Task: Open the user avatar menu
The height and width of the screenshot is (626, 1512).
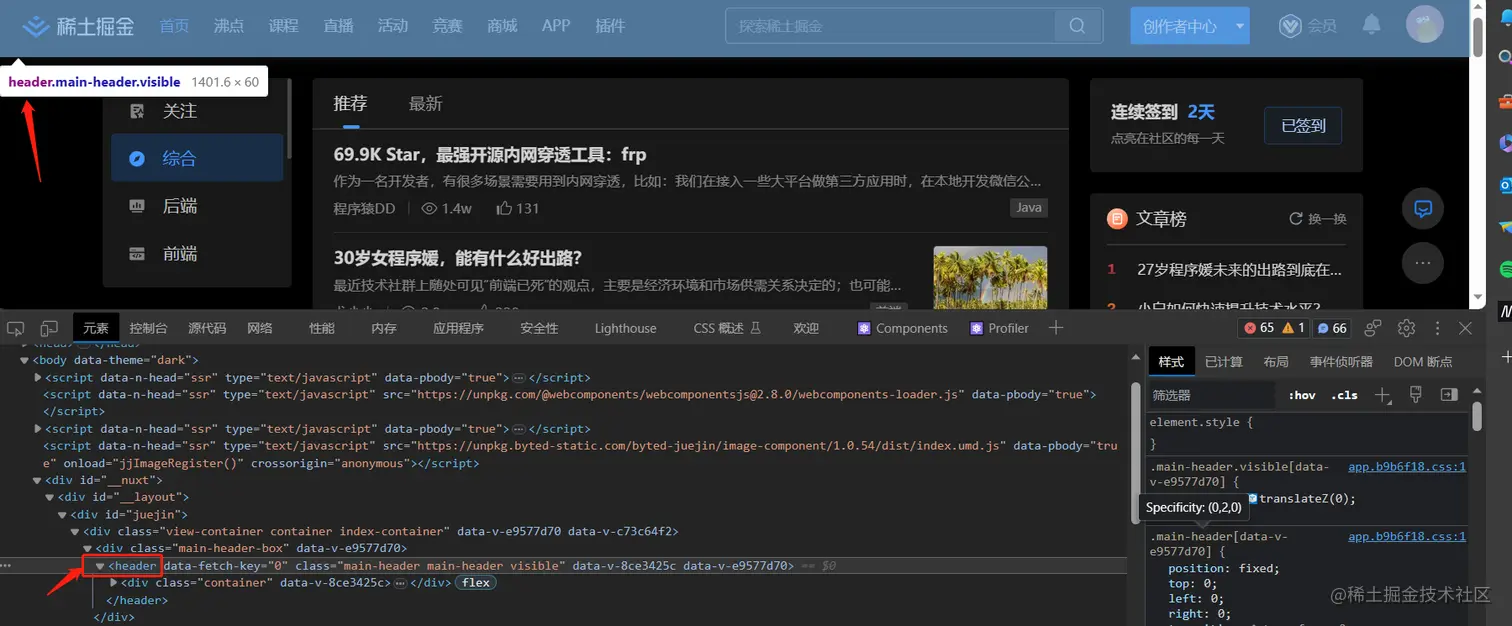Action: [x=1424, y=25]
